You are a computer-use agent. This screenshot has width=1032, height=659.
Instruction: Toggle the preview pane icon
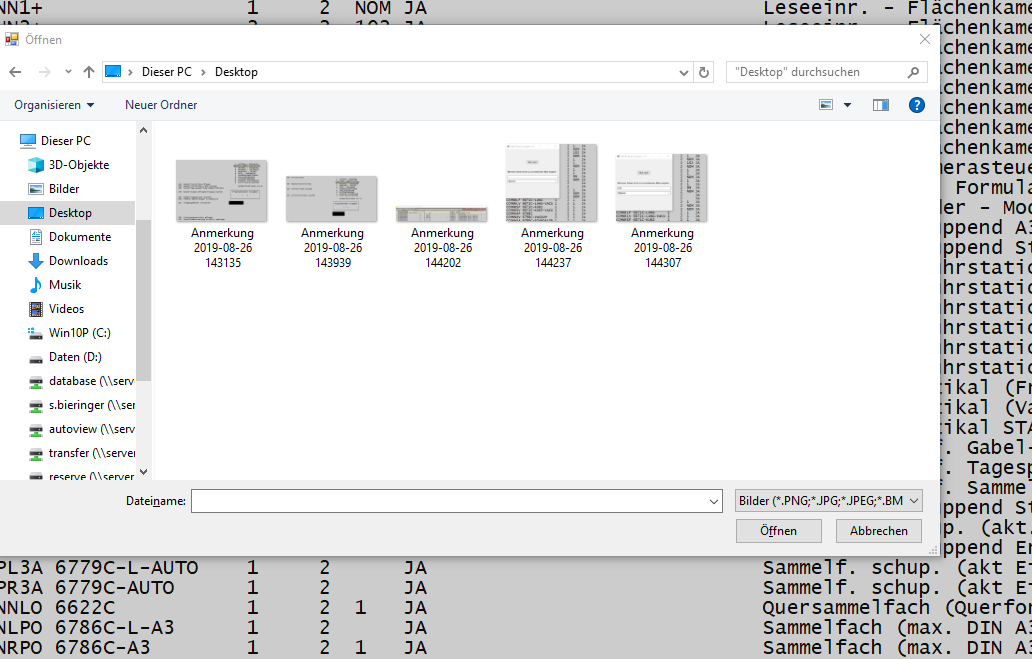(x=880, y=105)
